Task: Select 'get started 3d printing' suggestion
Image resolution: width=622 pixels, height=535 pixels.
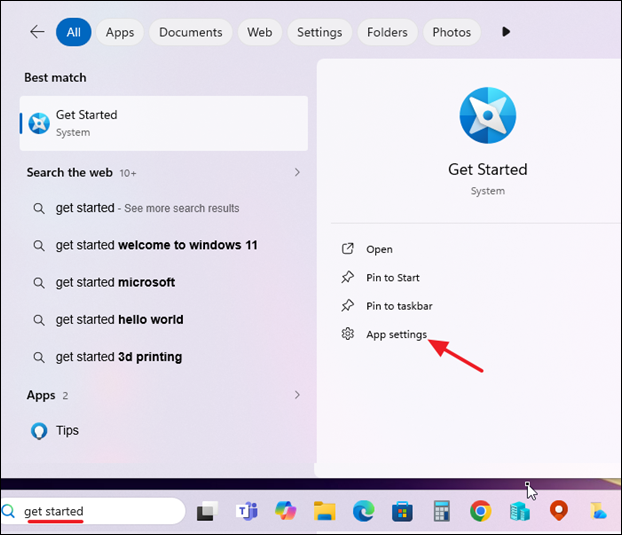Action: [119, 357]
